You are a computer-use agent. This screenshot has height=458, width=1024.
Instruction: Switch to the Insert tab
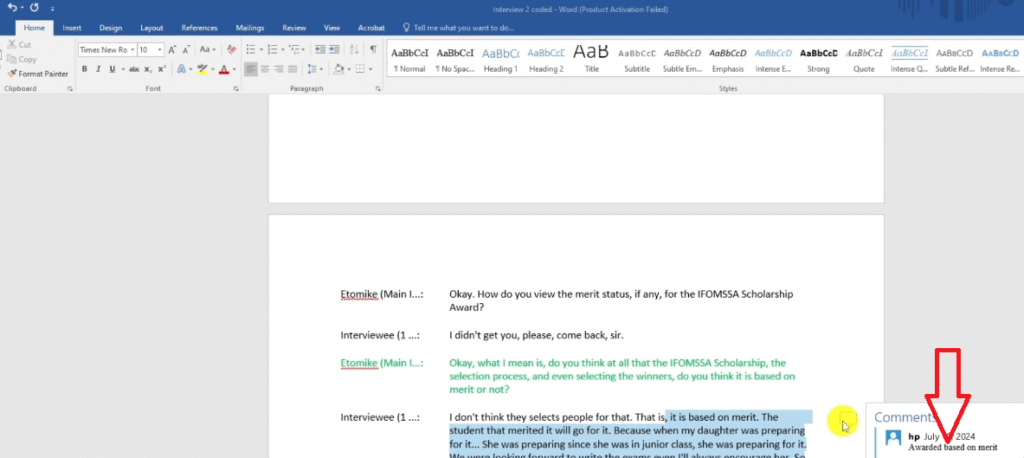point(72,28)
